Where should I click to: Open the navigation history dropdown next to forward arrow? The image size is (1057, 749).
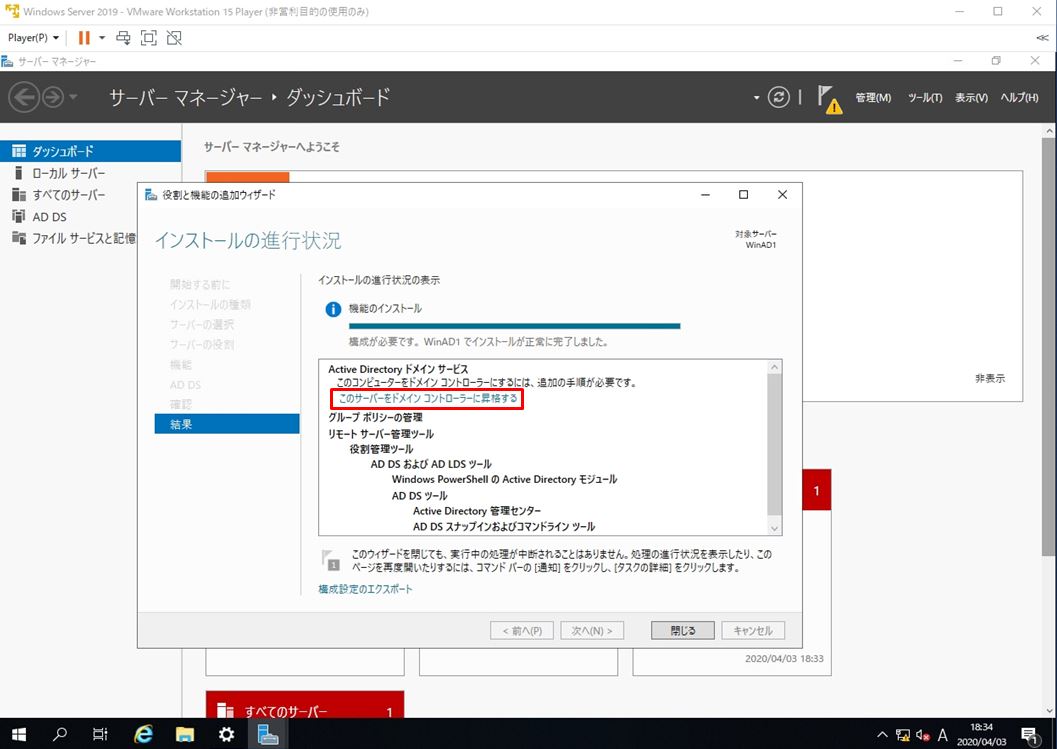[x=73, y=98]
